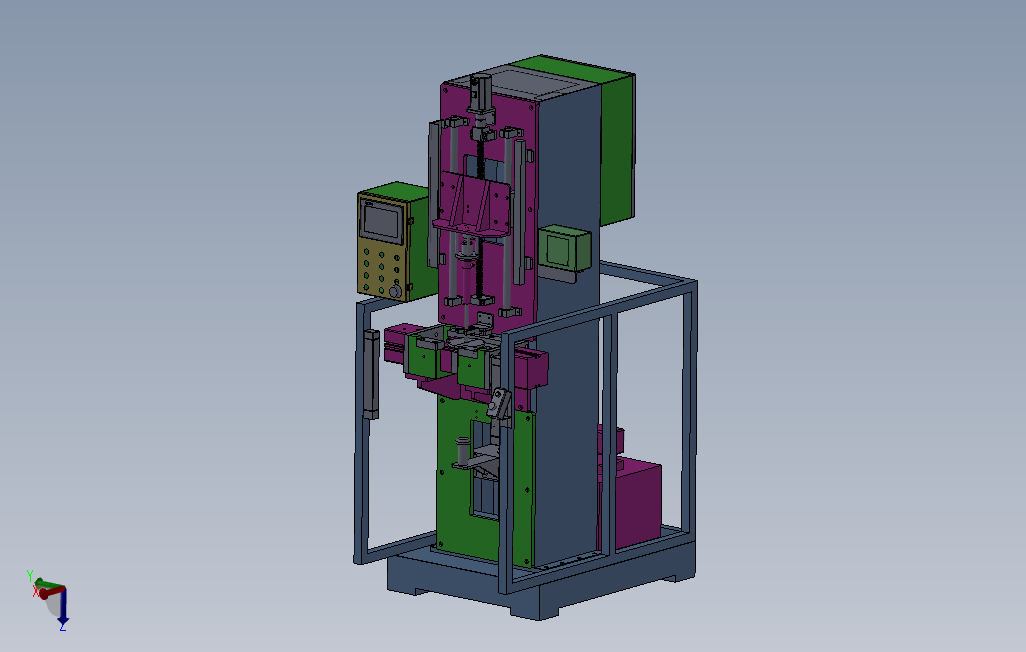The height and width of the screenshot is (652, 1026).
Task: Select the olive control panel's display screen
Action: pos(381,223)
